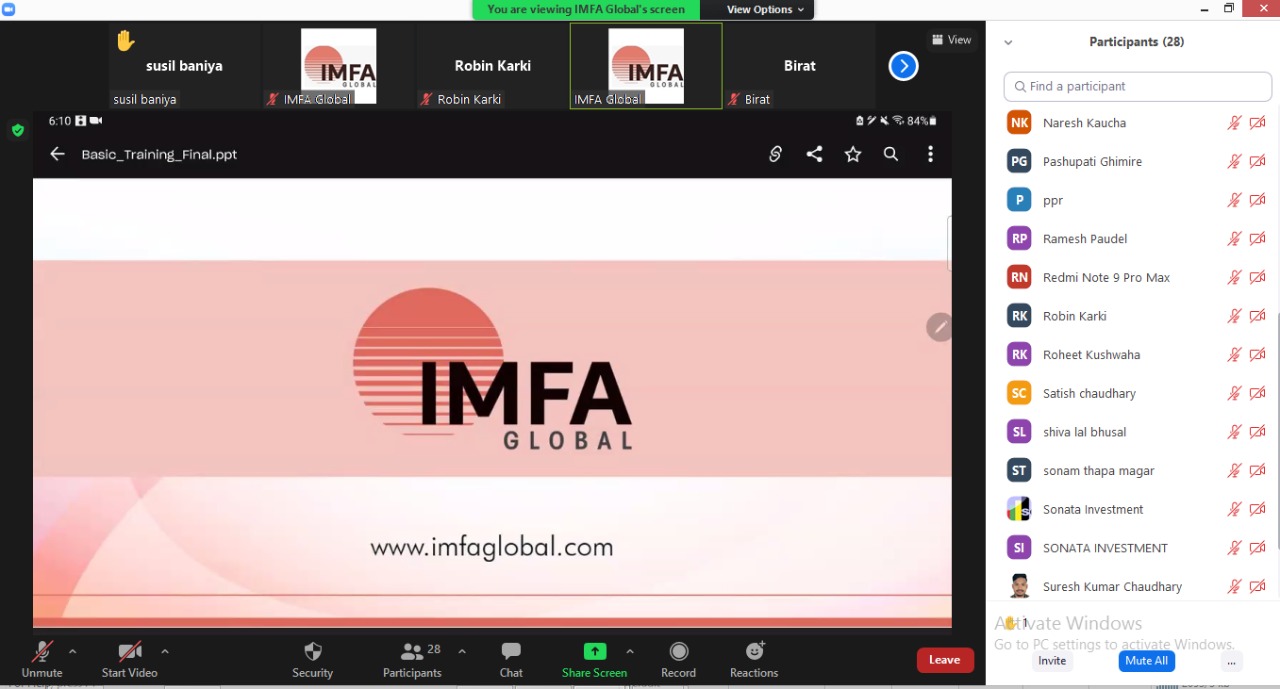Go back from Basic_Training_Final.ppt

click(57, 154)
